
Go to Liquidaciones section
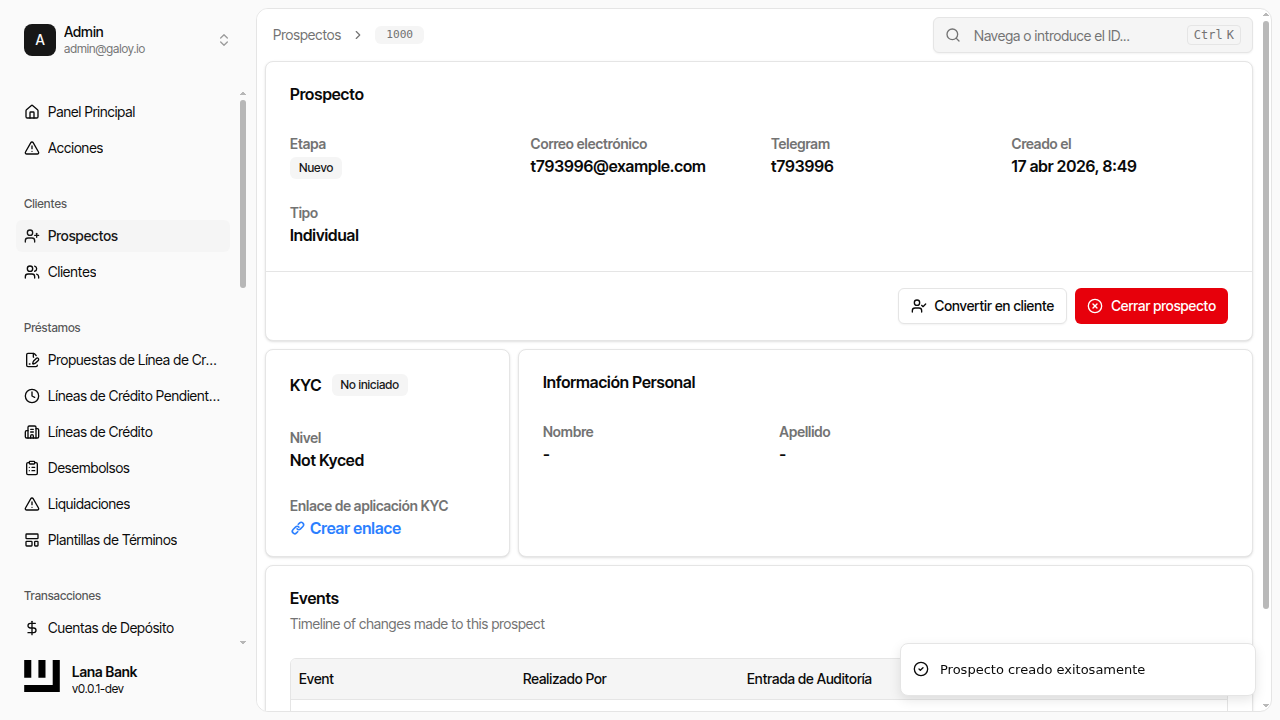[89, 504]
